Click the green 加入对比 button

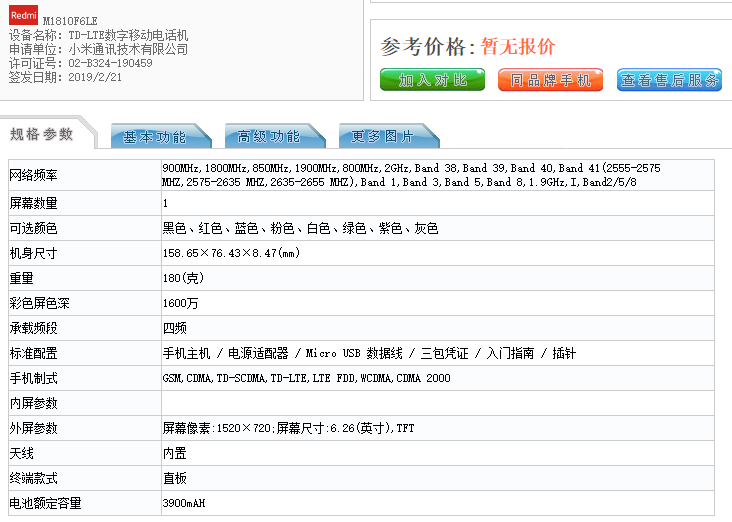[x=432, y=80]
